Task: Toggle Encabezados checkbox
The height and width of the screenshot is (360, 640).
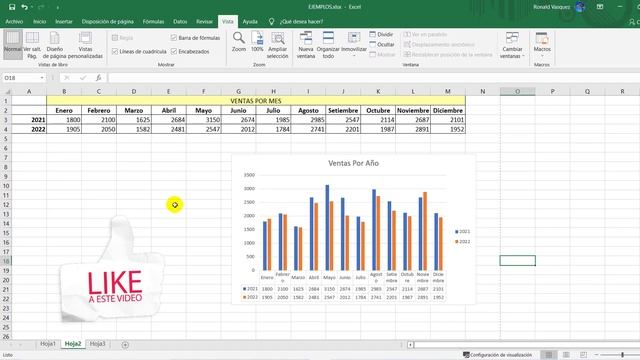Action: click(x=174, y=51)
